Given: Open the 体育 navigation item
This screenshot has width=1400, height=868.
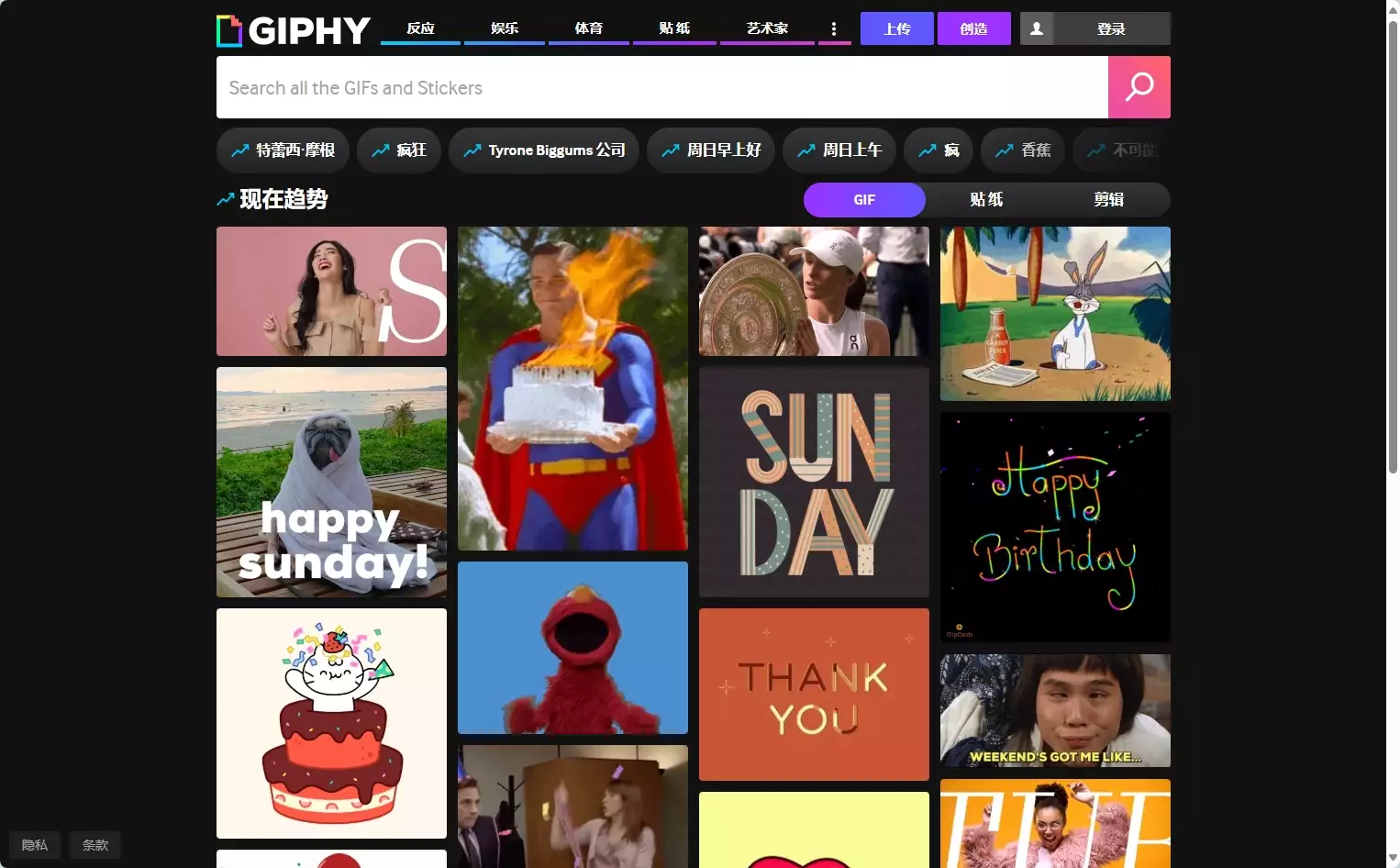Looking at the screenshot, I should pyautogui.click(x=589, y=28).
